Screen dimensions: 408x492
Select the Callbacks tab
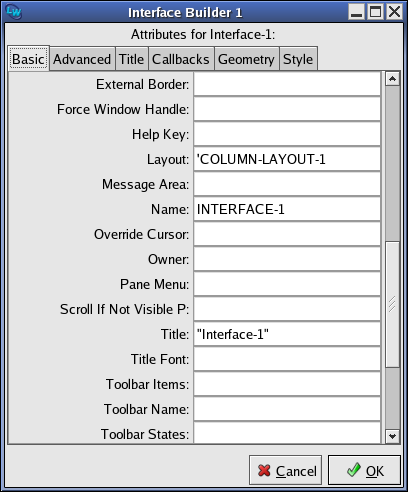[181, 59]
